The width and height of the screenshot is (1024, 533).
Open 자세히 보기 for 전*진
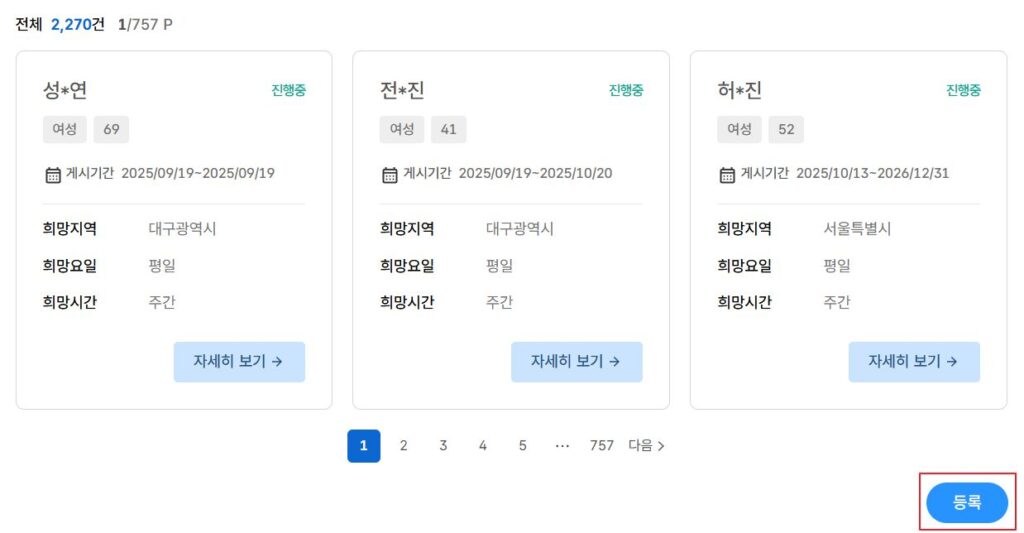[577, 361]
